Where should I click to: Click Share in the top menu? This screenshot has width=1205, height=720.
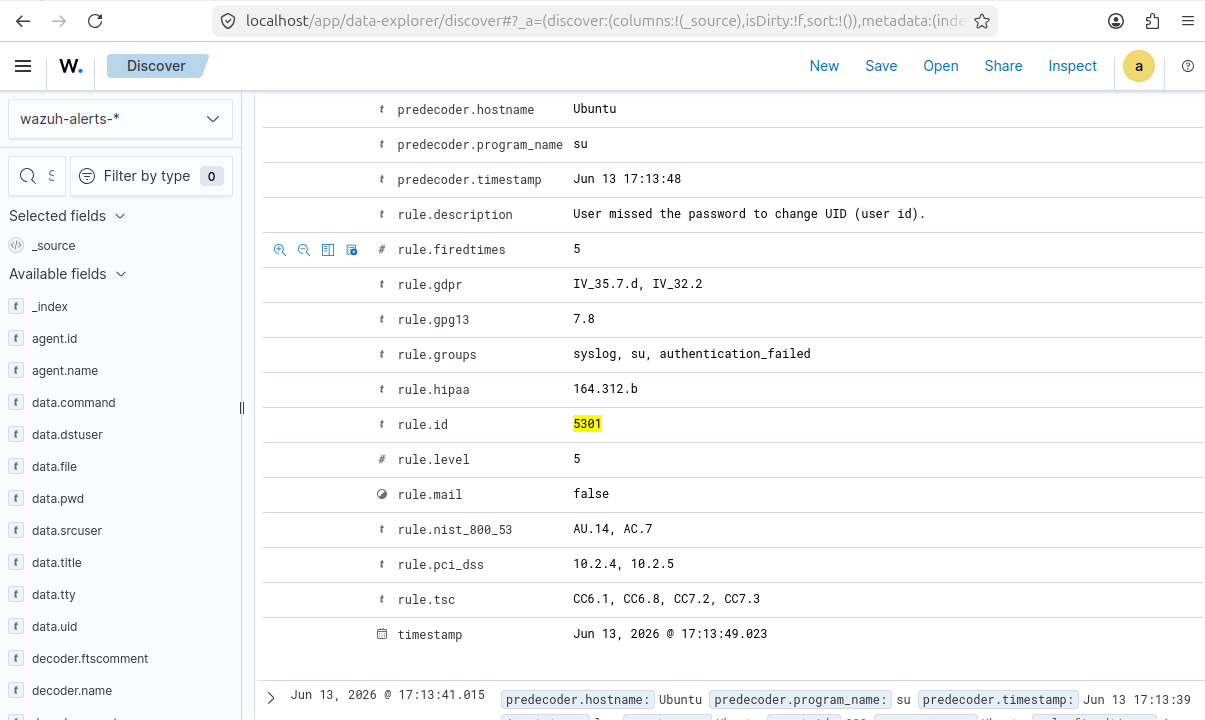(x=1003, y=66)
